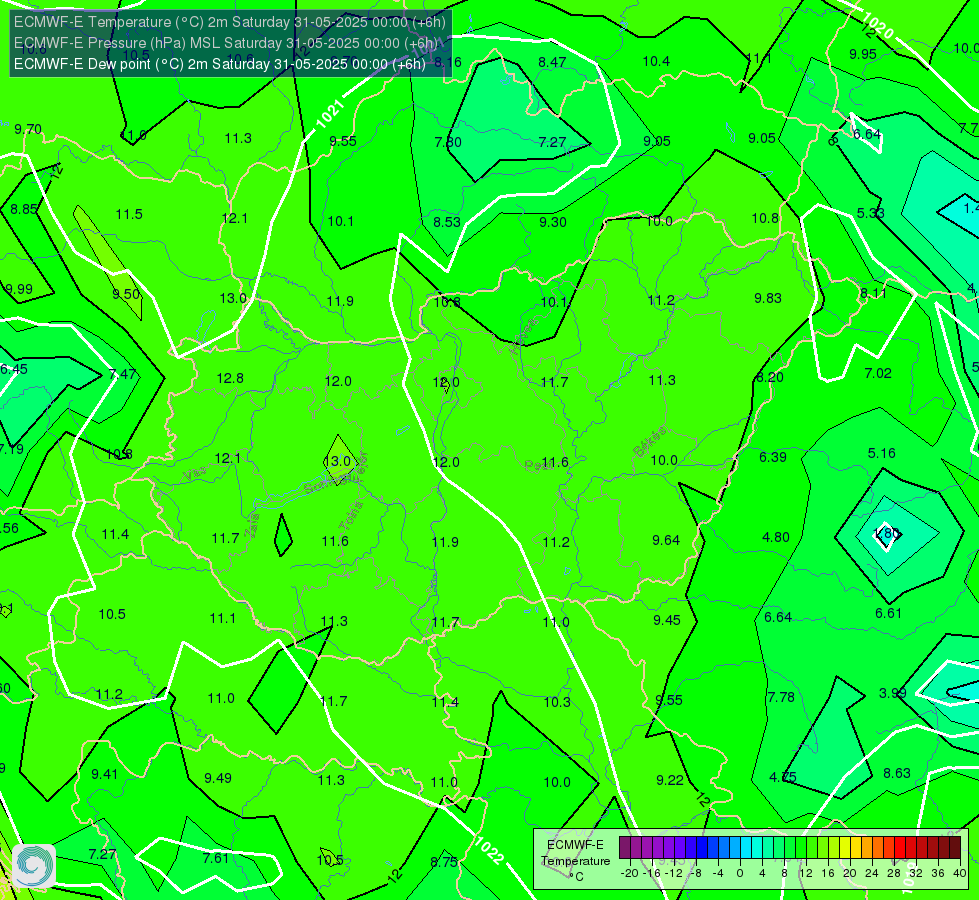Click the map value 11.5
The width and height of the screenshot is (979, 900).
pos(129,214)
